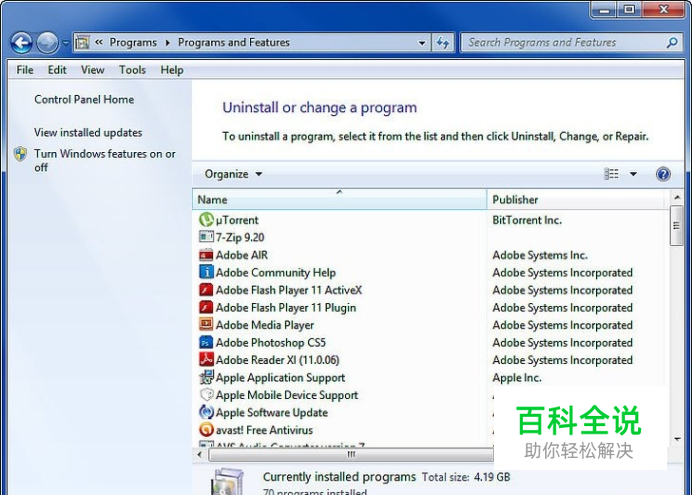Viewport: 692px width, 495px height.
Task: Open the Edit menu
Action: (57, 70)
